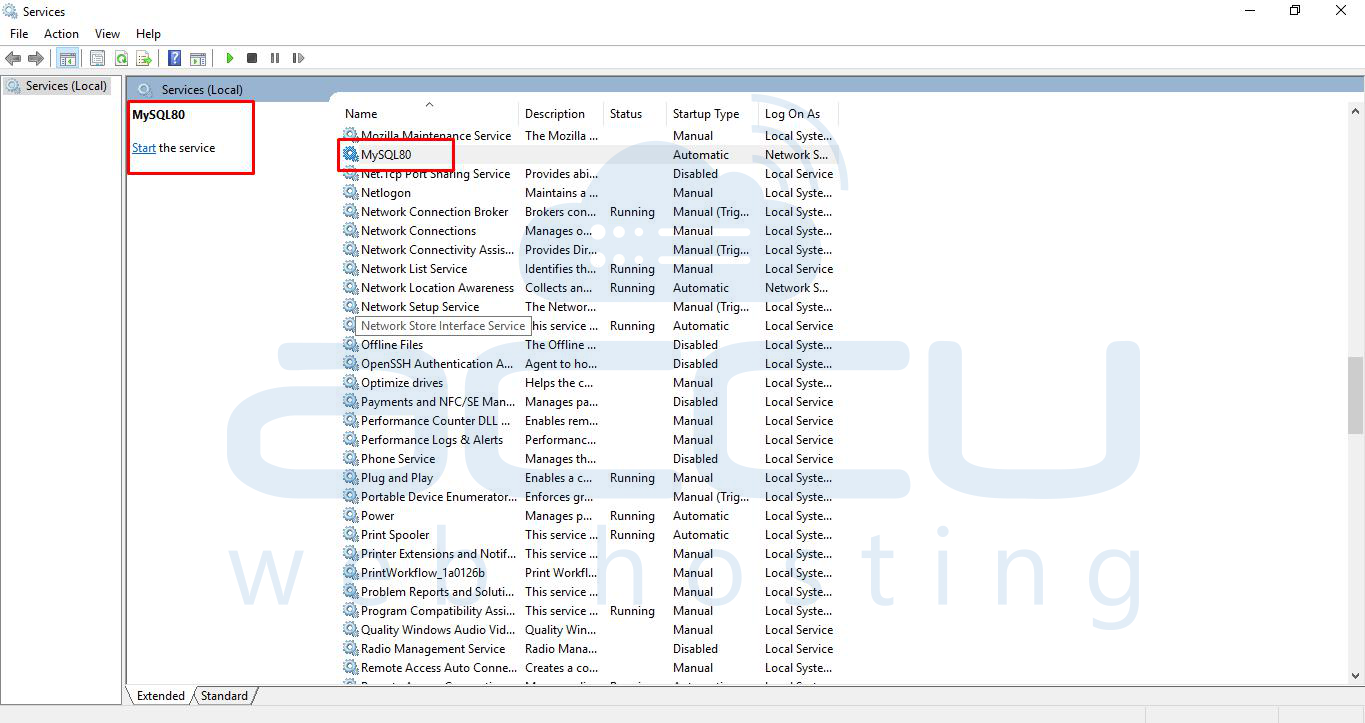Click MySQL80's Automatic startup type cell

(701, 154)
